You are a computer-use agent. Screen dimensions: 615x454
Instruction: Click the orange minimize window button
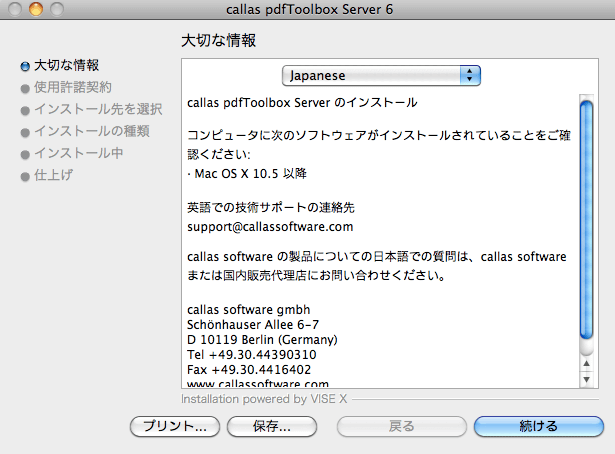[36, 9]
